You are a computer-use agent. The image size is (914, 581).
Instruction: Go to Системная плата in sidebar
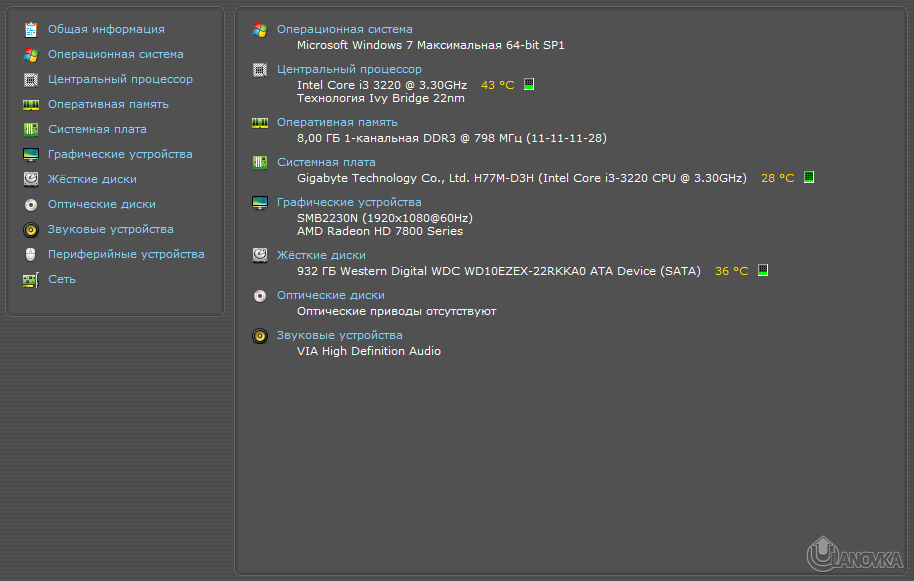coord(97,129)
